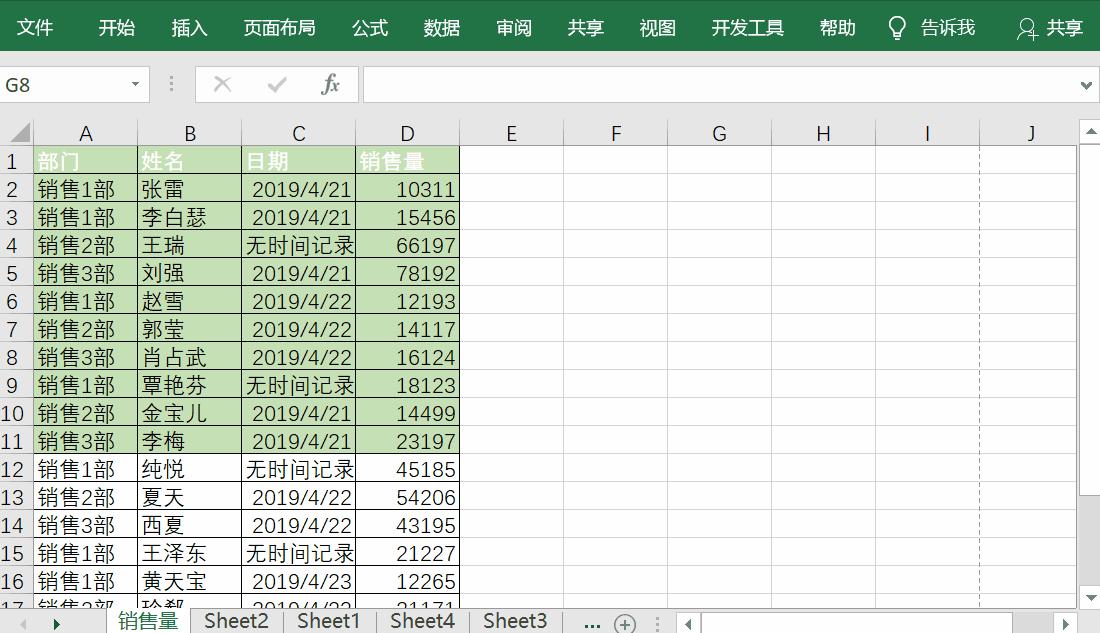Switch to the Sheet2 worksheet tab
The width and height of the screenshot is (1100, 633).
click(236, 621)
